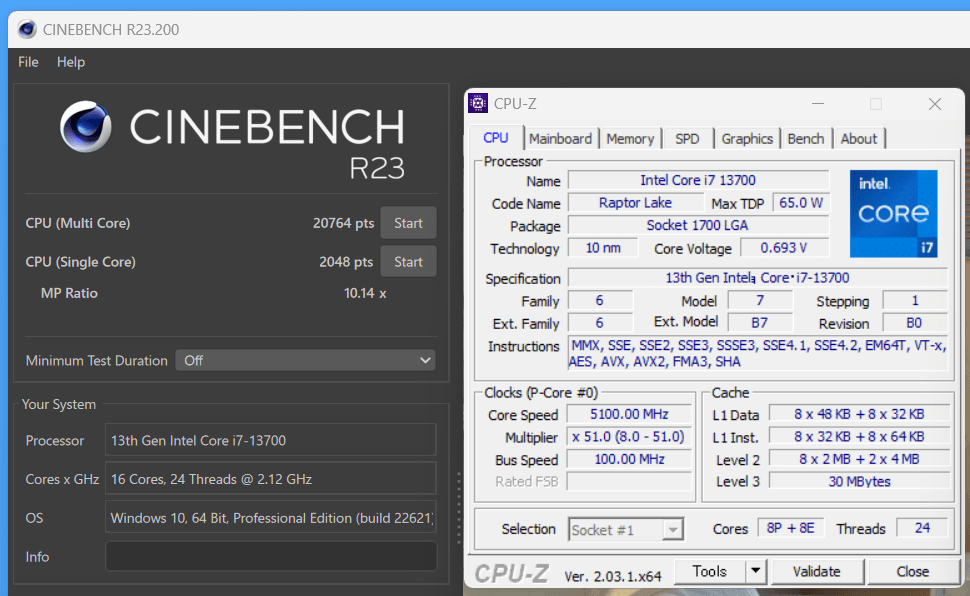Open the File menu in Cinebench
The width and height of the screenshot is (970, 596).
(28, 62)
